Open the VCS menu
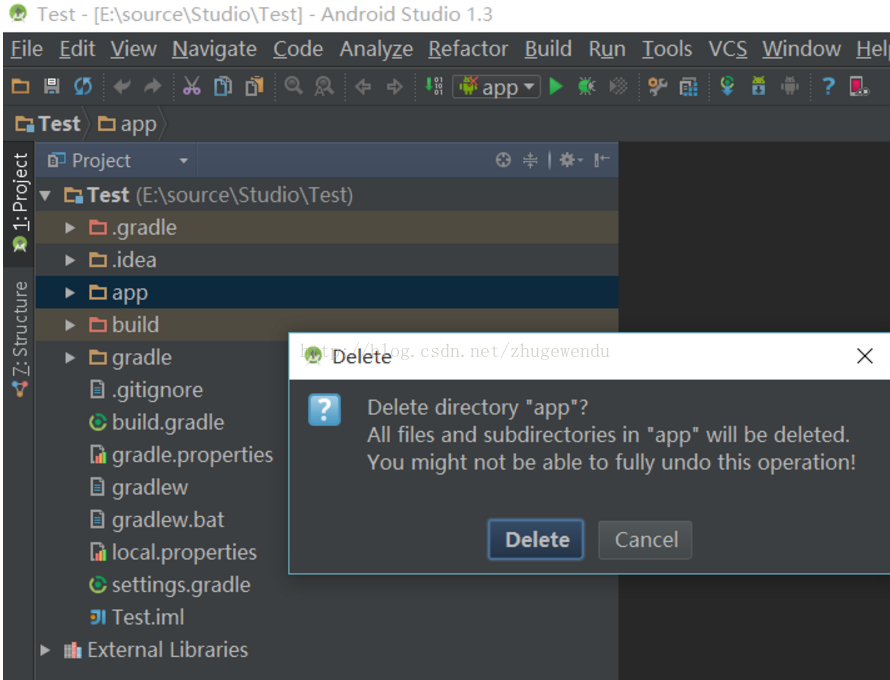The width and height of the screenshot is (890, 680). click(728, 49)
